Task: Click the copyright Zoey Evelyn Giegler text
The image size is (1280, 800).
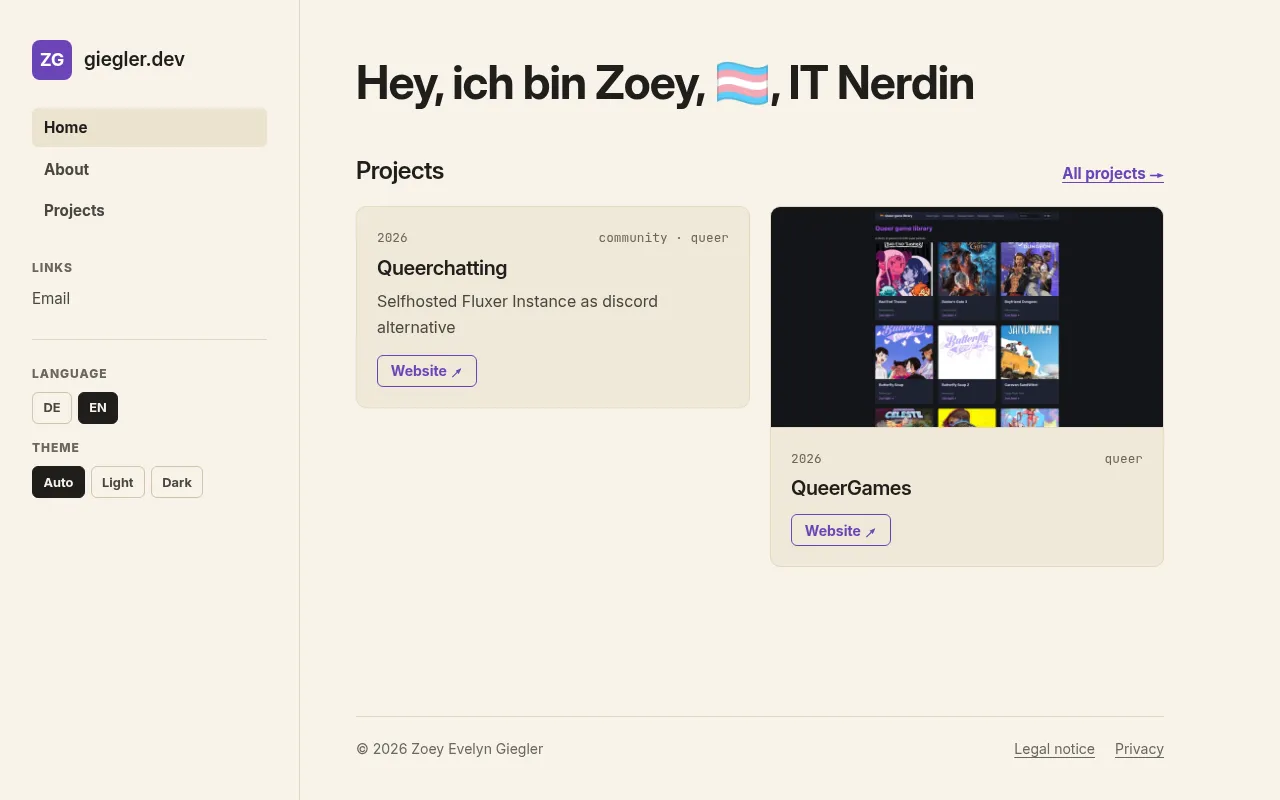Action: pos(450,749)
